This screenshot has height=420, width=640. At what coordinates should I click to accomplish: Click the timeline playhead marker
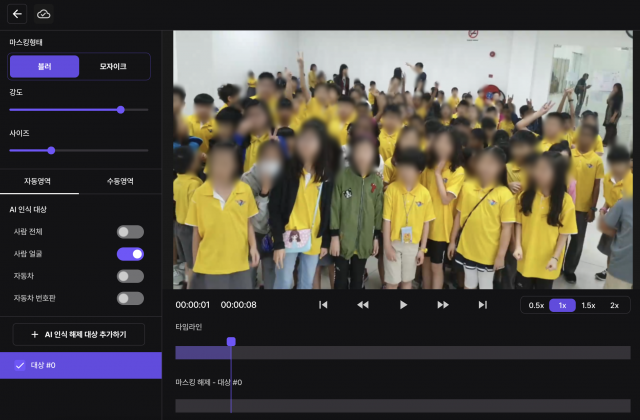231,342
